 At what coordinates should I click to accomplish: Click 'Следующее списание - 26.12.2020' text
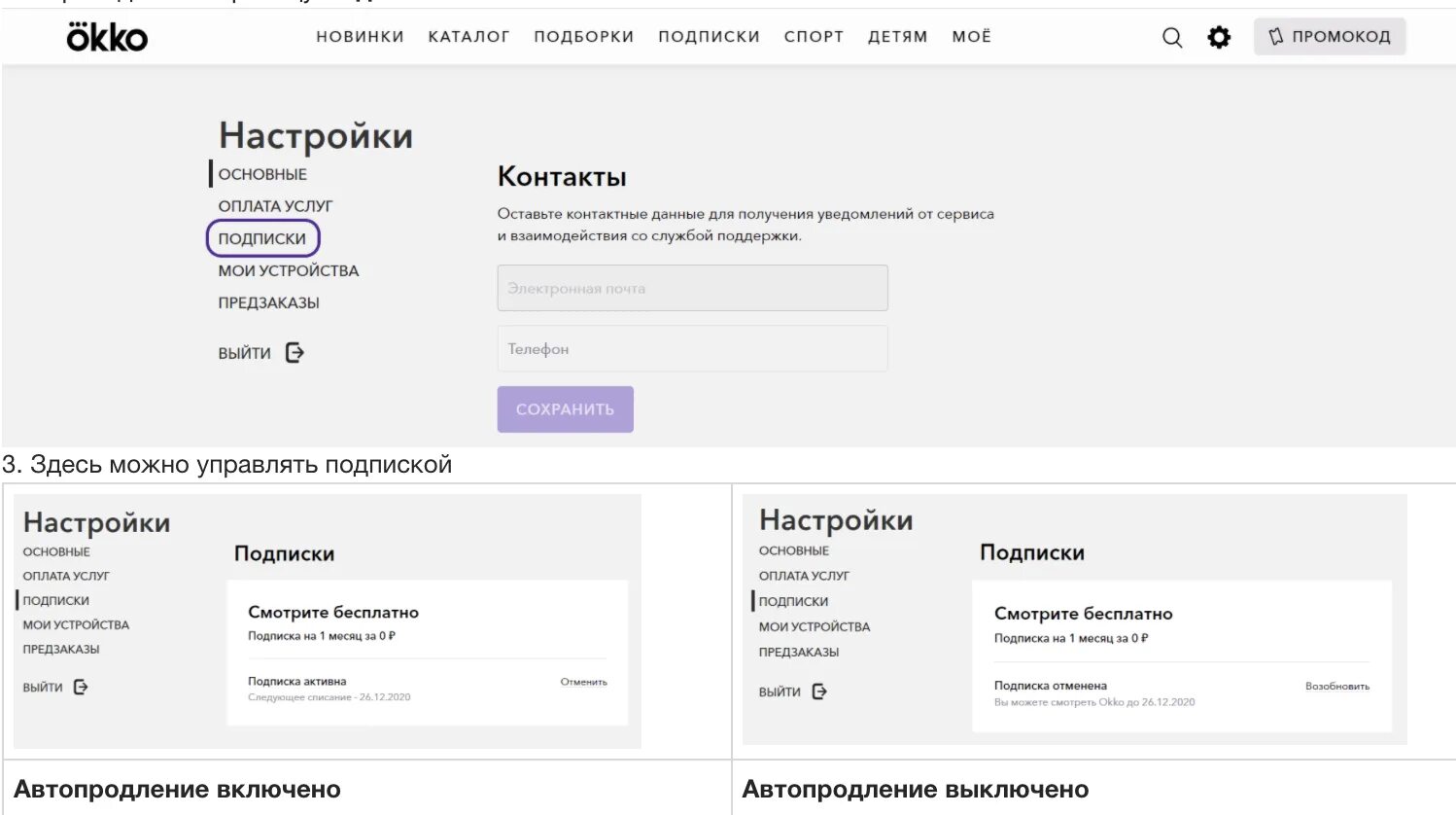click(329, 697)
